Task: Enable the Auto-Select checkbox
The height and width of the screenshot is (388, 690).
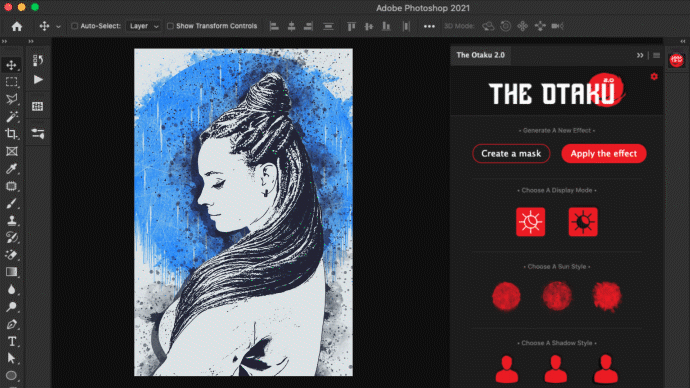Action: [x=74, y=26]
